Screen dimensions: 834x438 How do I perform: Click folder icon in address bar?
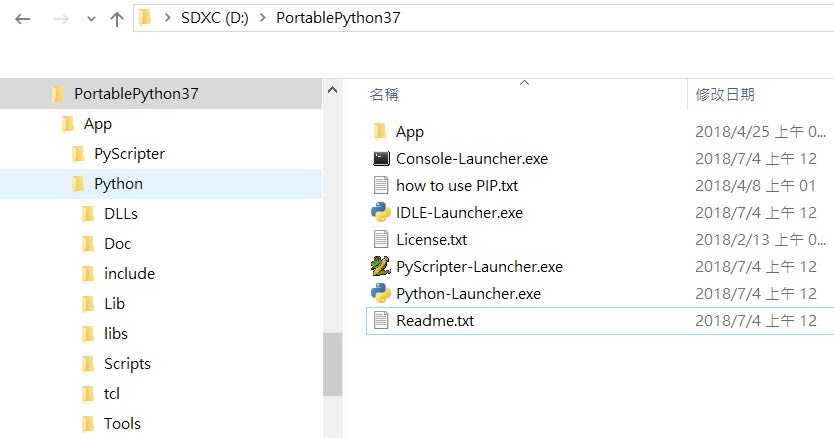tap(145, 18)
